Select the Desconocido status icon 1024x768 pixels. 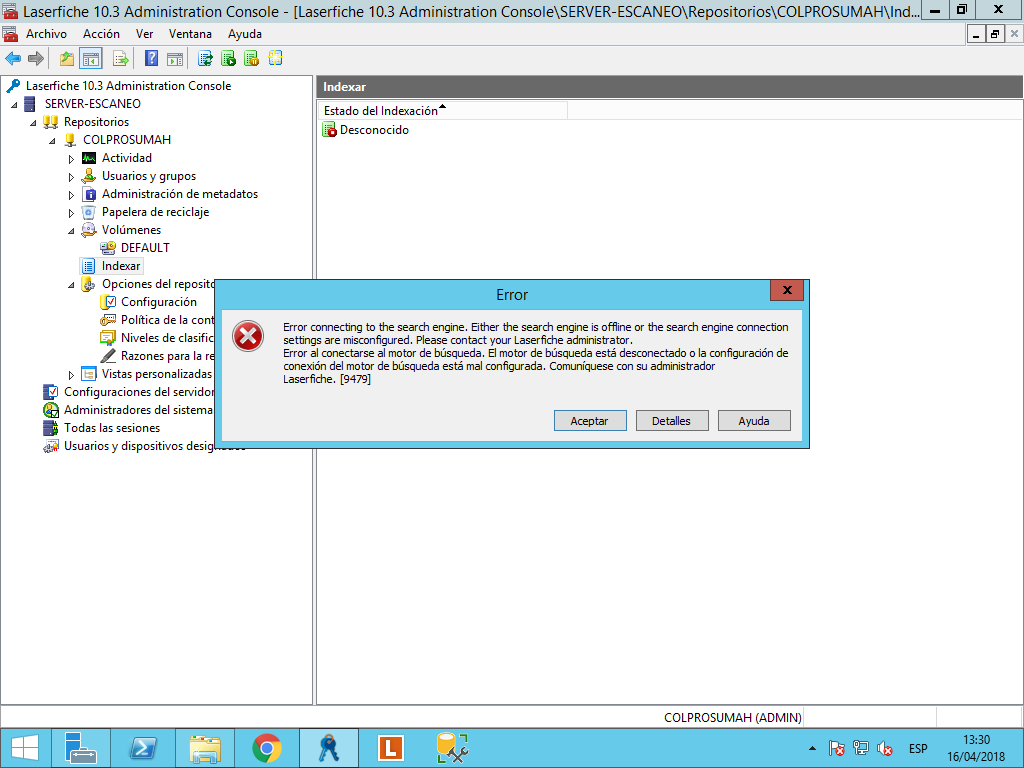point(330,130)
